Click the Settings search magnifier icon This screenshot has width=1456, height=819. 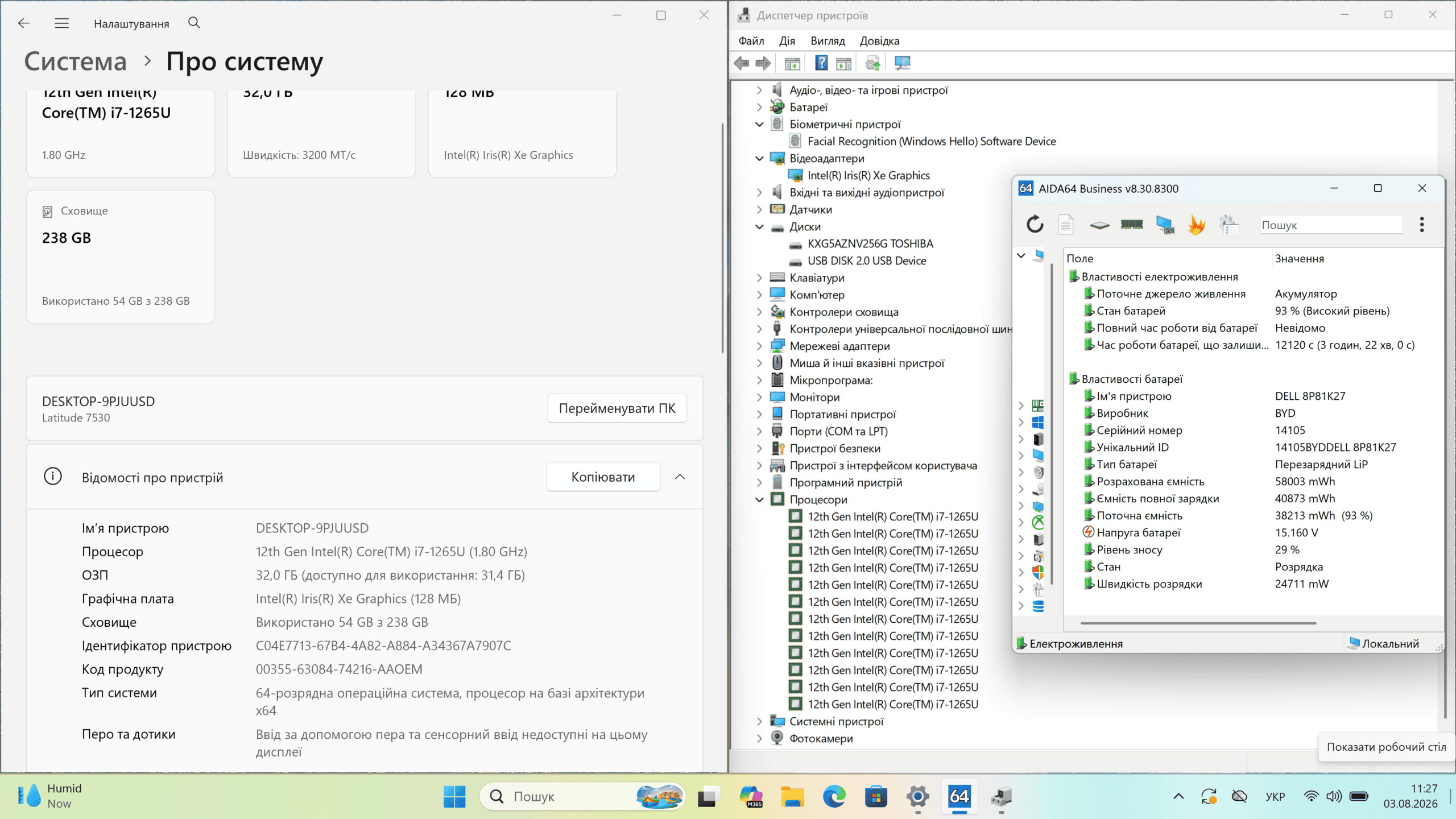194,23
